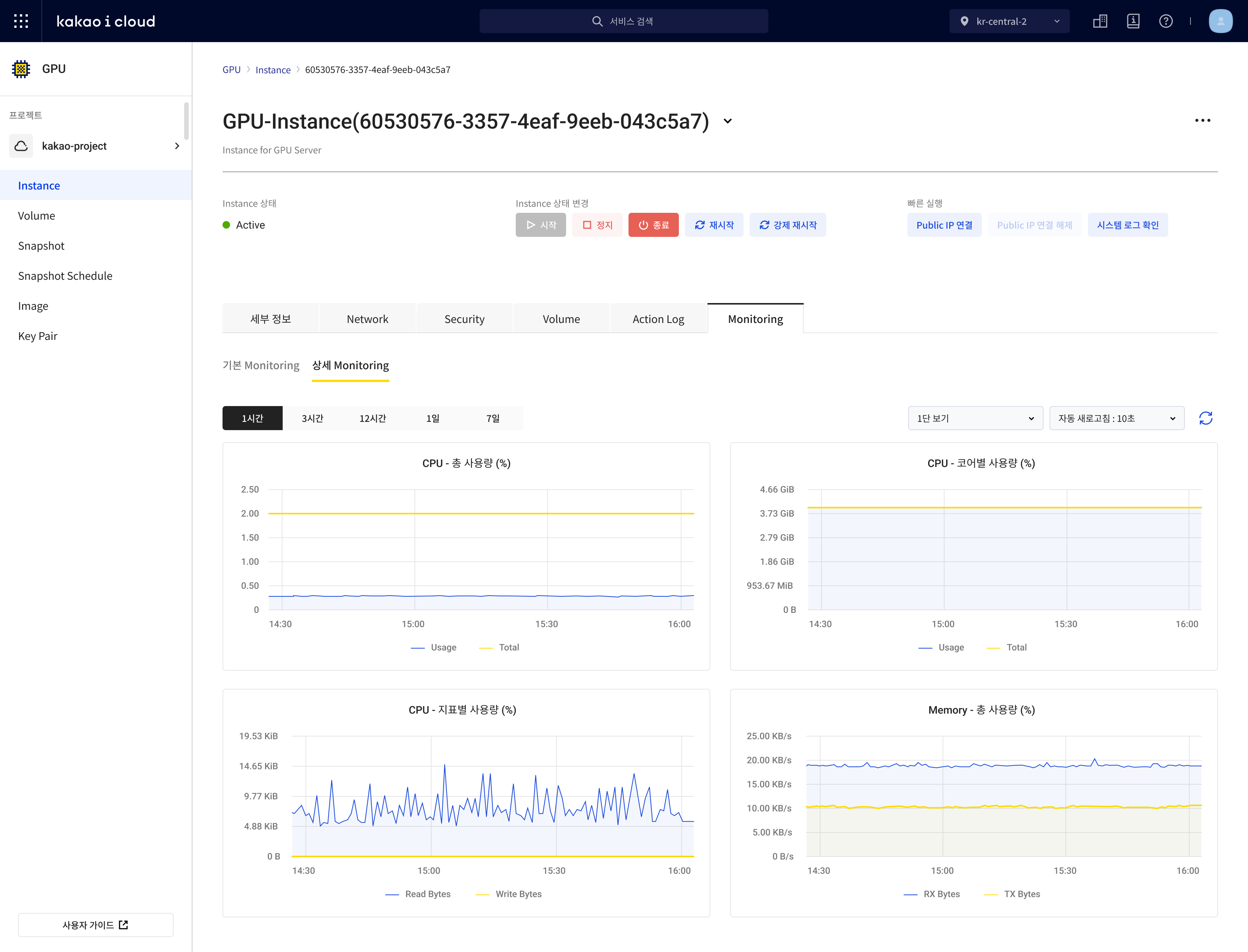Screen dimensions: 1248x952
Task: Select the 7일 time range
Action: coord(493,418)
